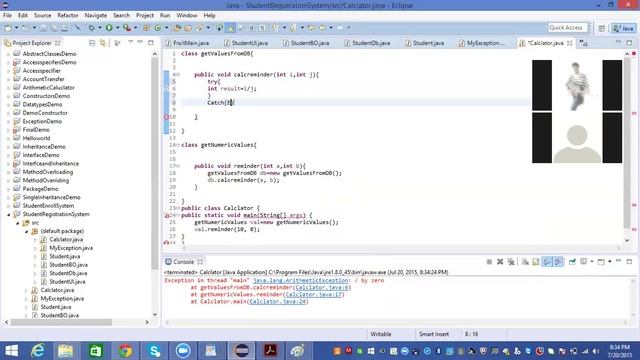The image size is (640, 360).
Task: Click the Open Perspective icon near Quick Access
Action: pos(602,28)
